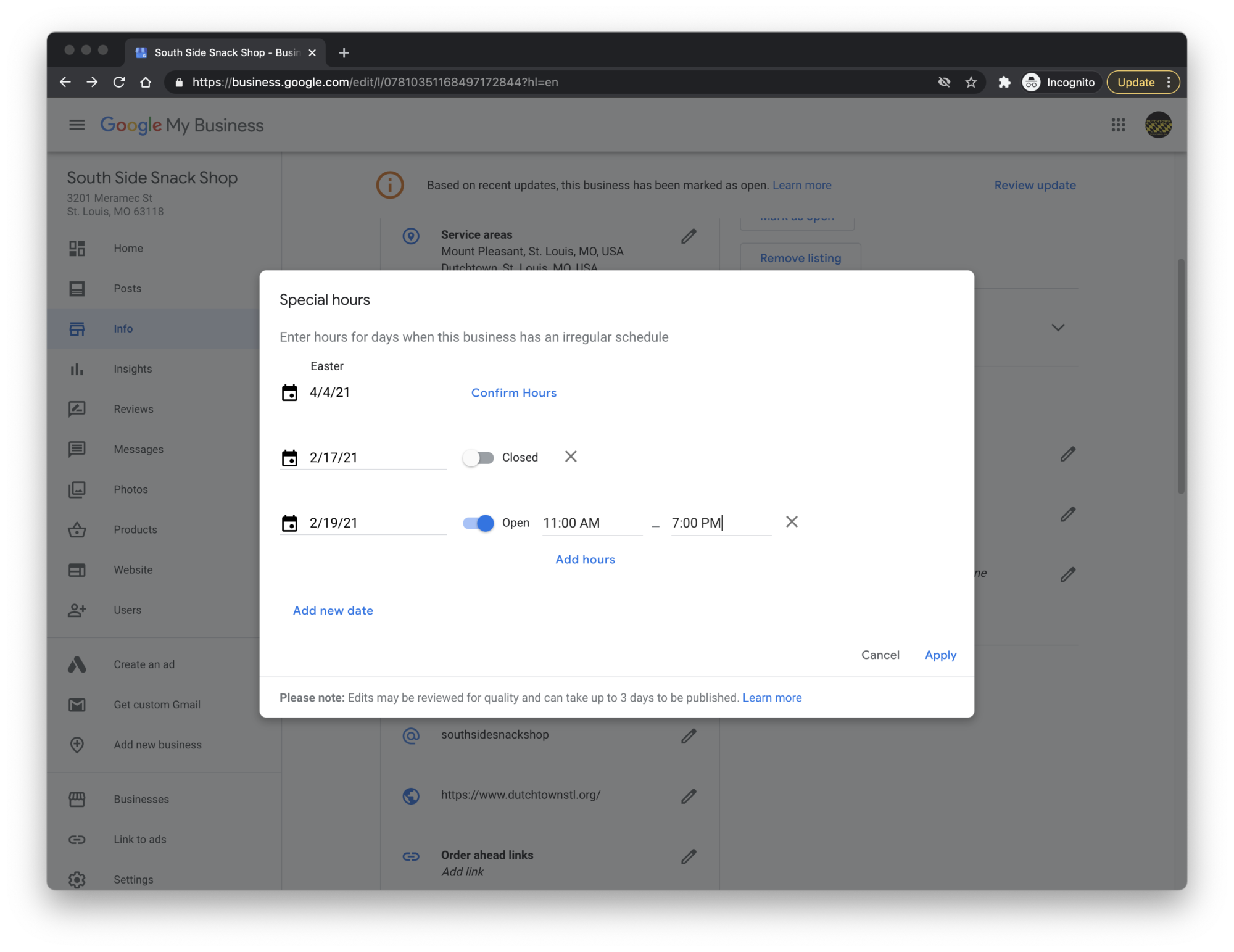
Task: Click the Google My Business logo
Action: tap(182, 125)
